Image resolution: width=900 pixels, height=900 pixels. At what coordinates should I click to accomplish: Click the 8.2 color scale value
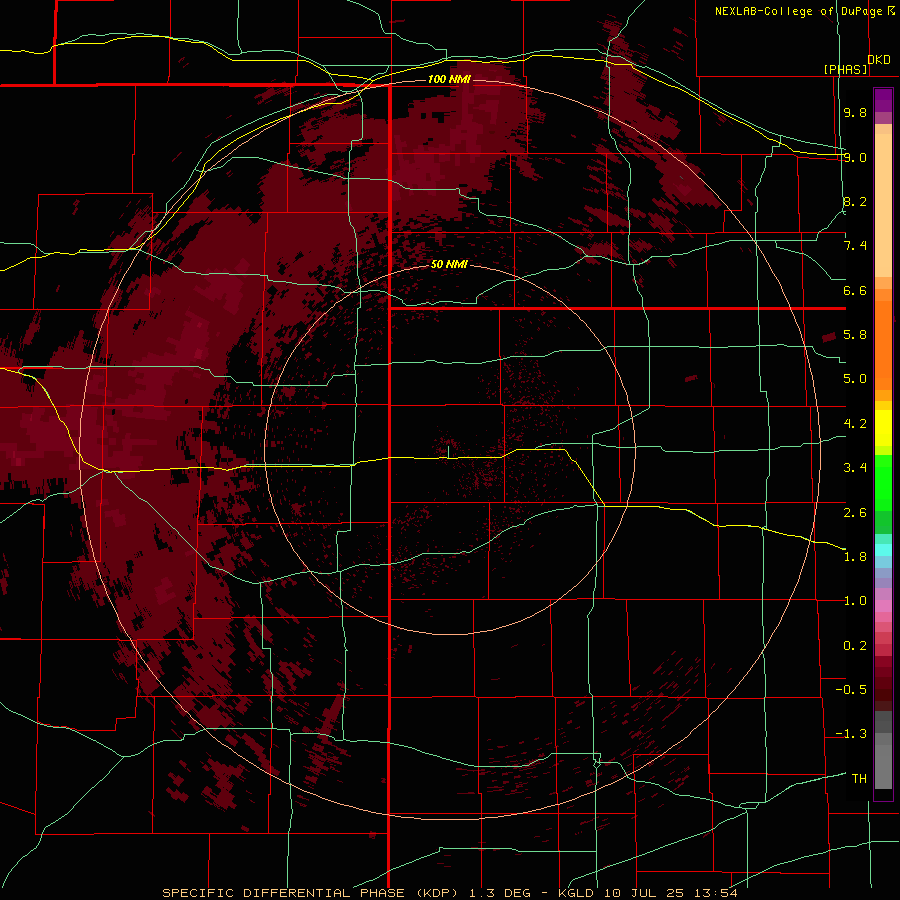click(x=855, y=201)
